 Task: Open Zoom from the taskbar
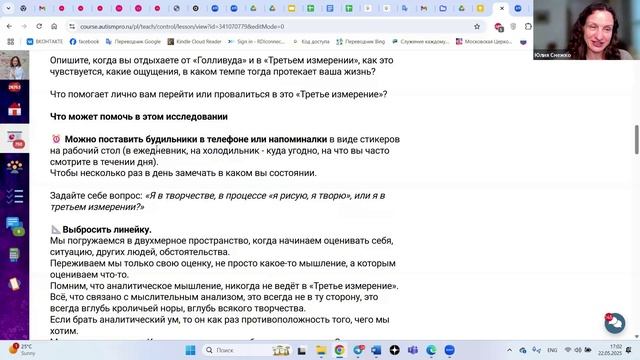point(449,350)
